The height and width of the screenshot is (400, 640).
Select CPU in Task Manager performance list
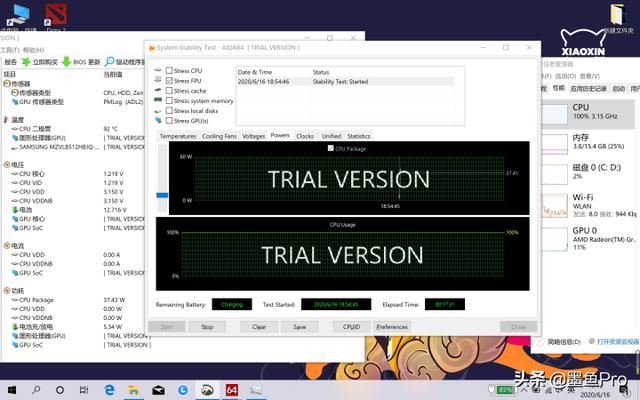pos(588,115)
